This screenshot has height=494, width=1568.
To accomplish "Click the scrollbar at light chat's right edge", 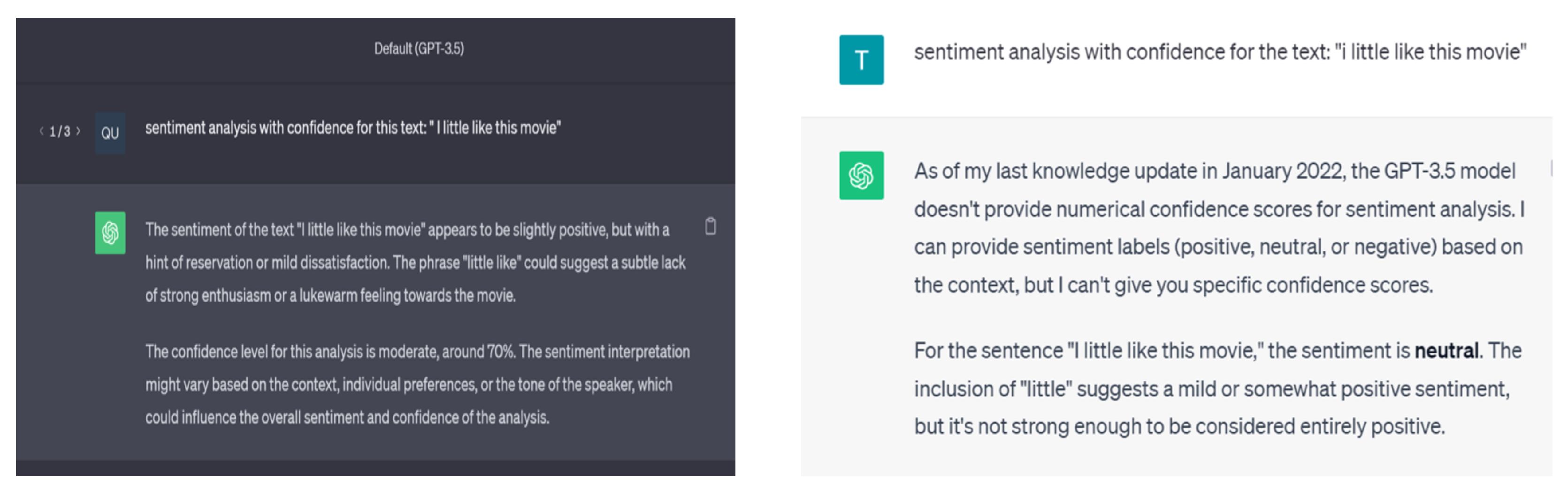I will click(x=1551, y=168).
